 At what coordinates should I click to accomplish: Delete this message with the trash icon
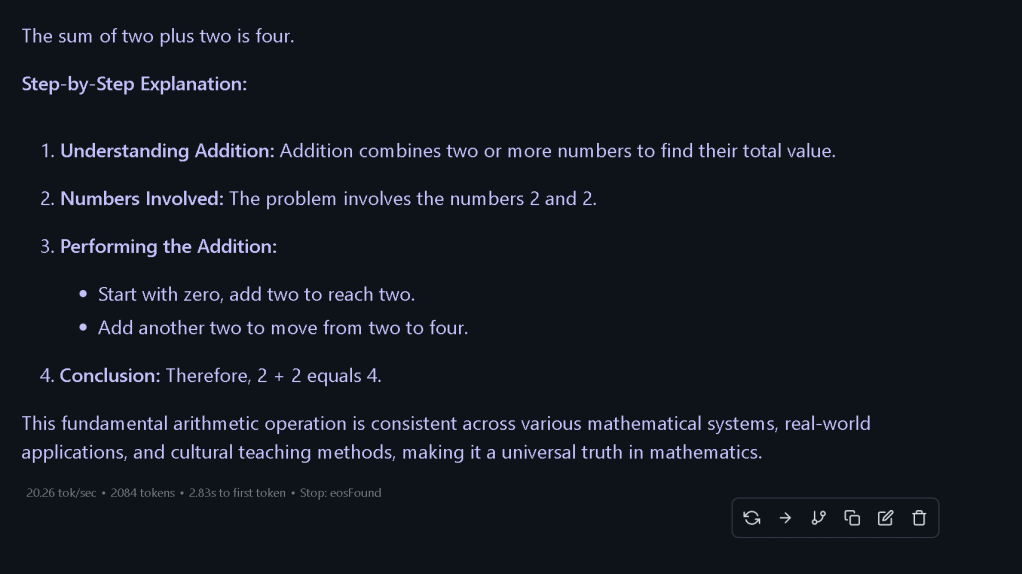click(919, 518)
